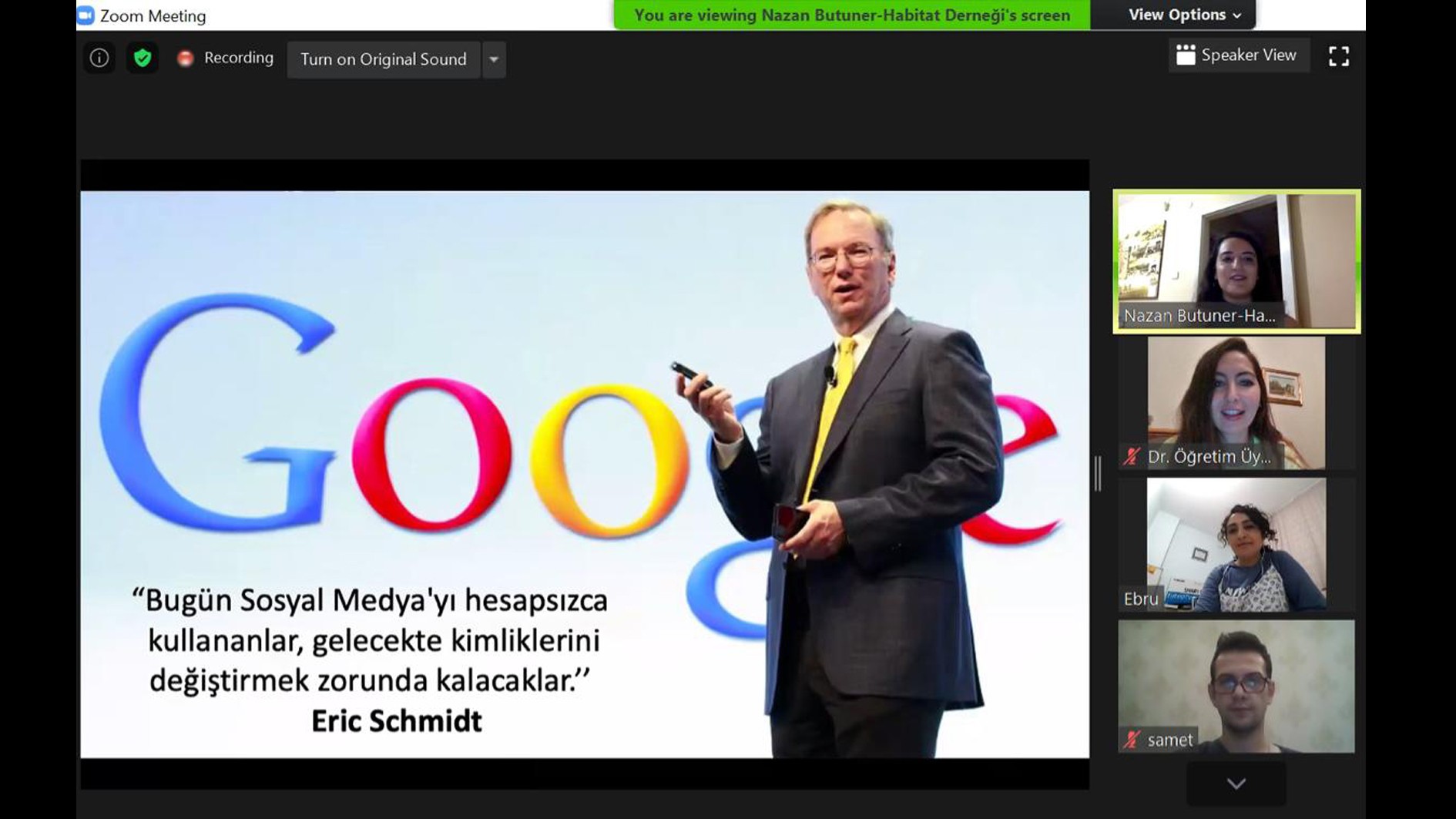Click the Nazan Butuner-Ha... name label
The width and height of the screenshot is (1456, 819).
[1199, 315]
